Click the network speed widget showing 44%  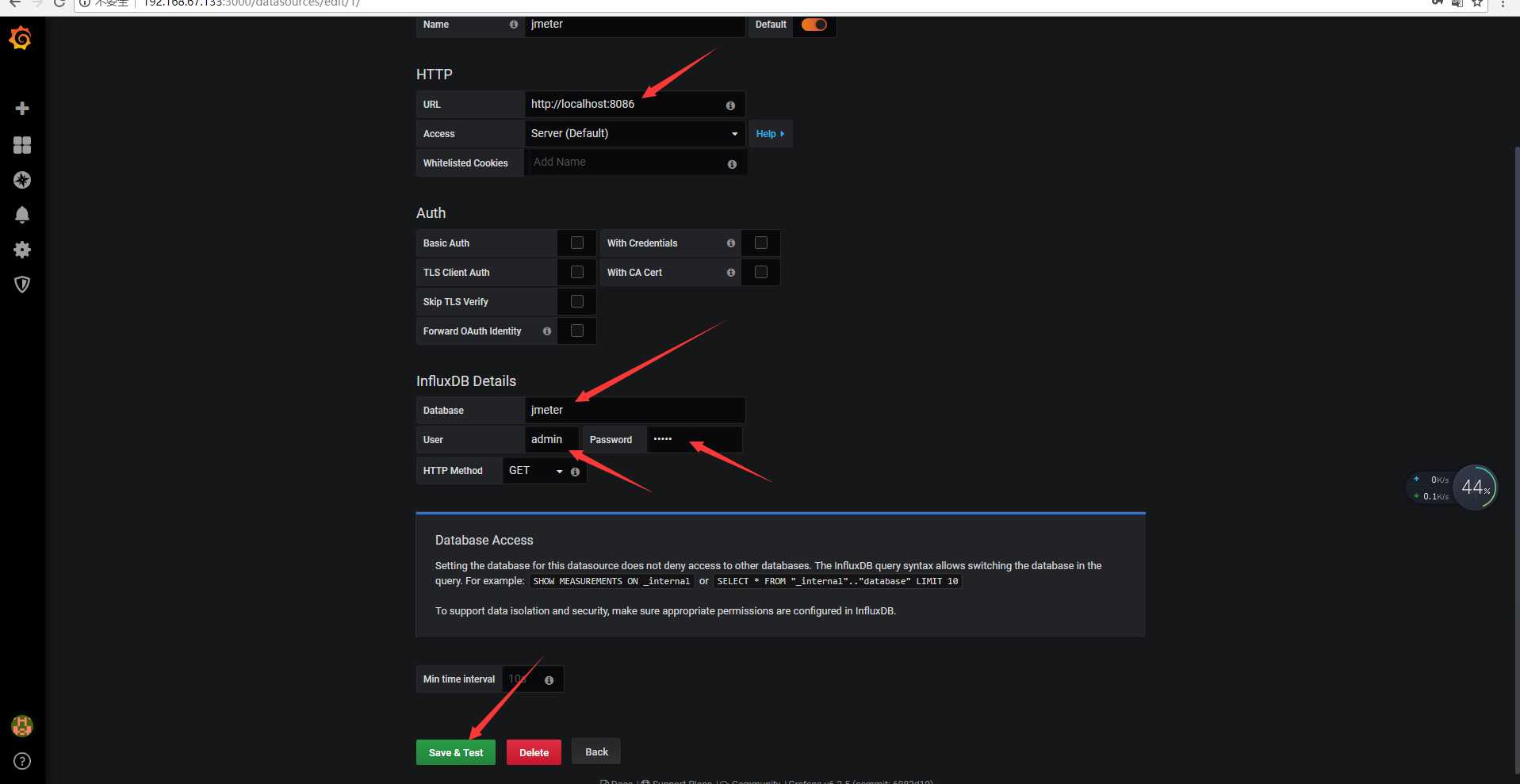1453,488
